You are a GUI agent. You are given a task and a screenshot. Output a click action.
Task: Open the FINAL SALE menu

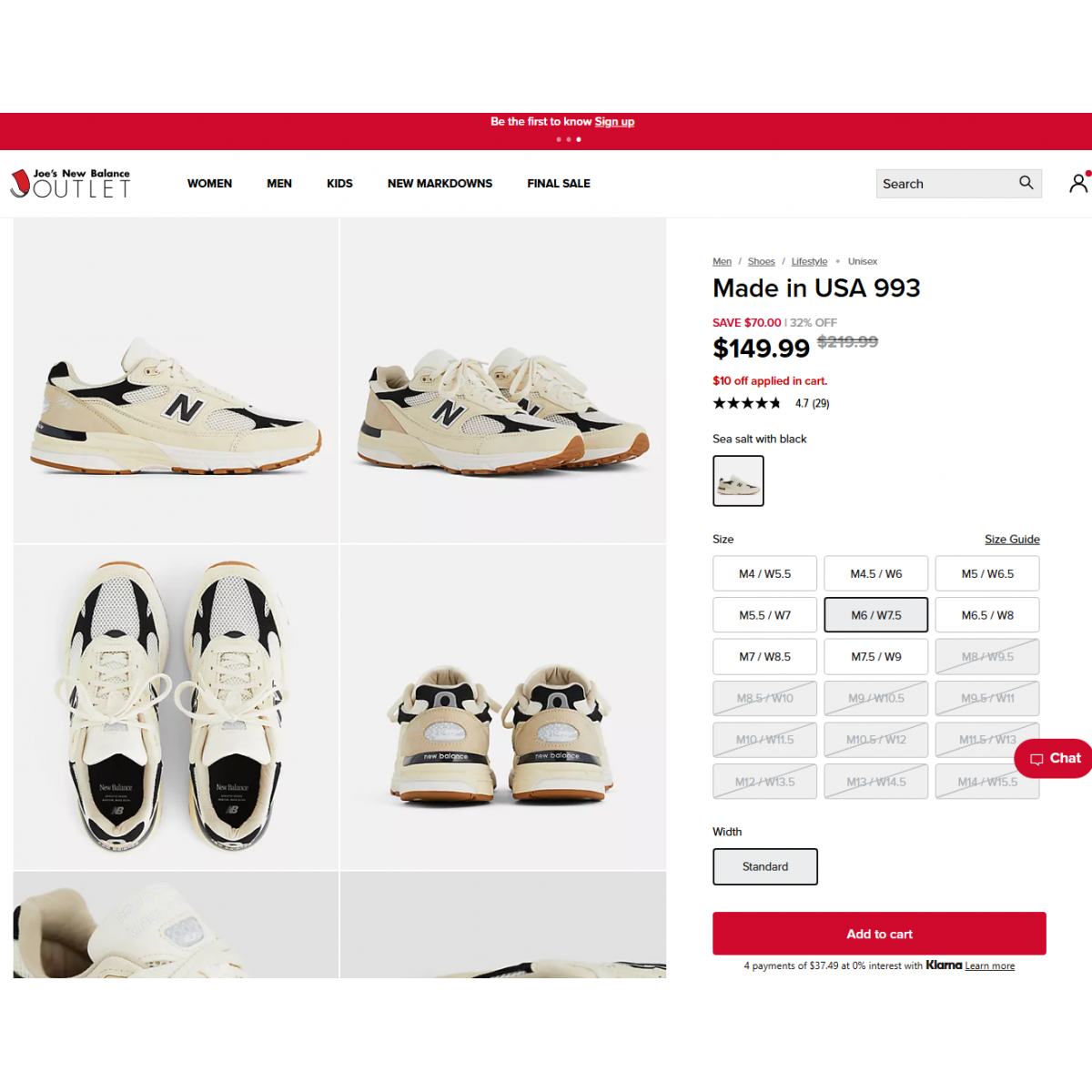pos(559,183)
